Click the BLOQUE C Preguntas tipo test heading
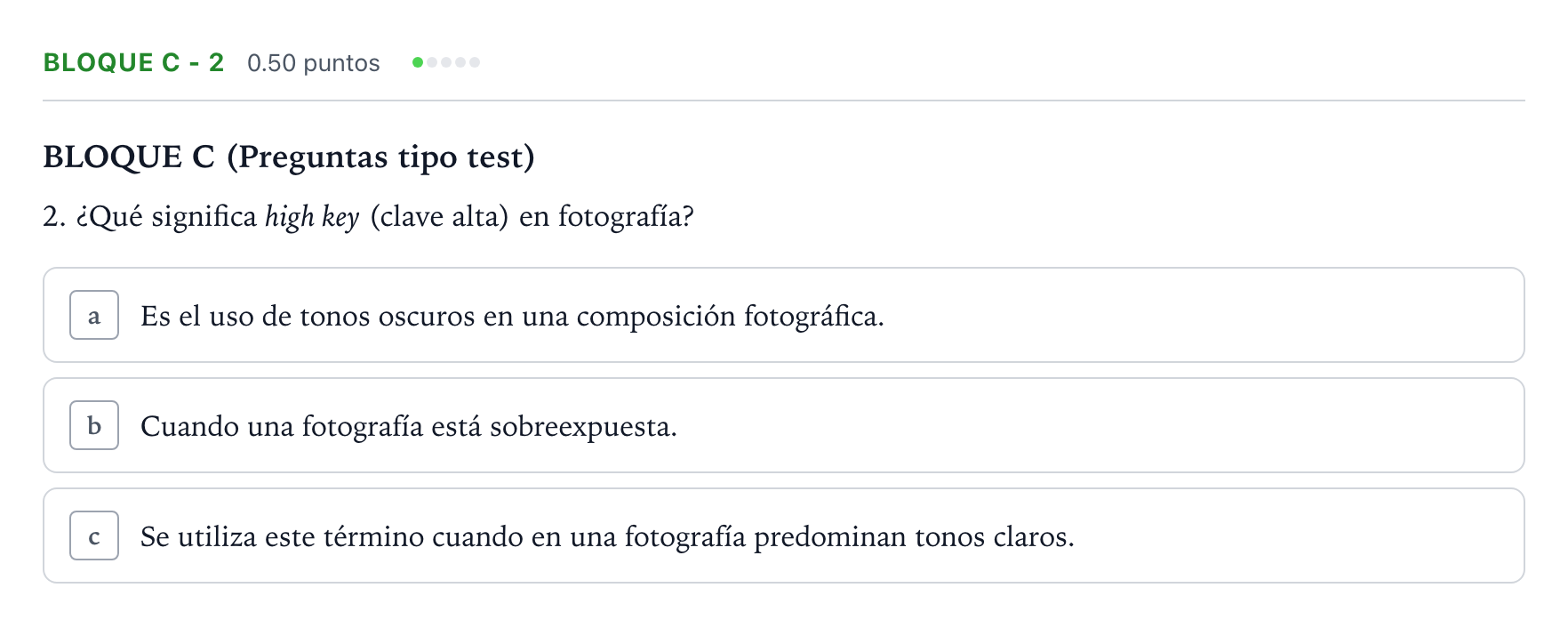 point(289,157)
